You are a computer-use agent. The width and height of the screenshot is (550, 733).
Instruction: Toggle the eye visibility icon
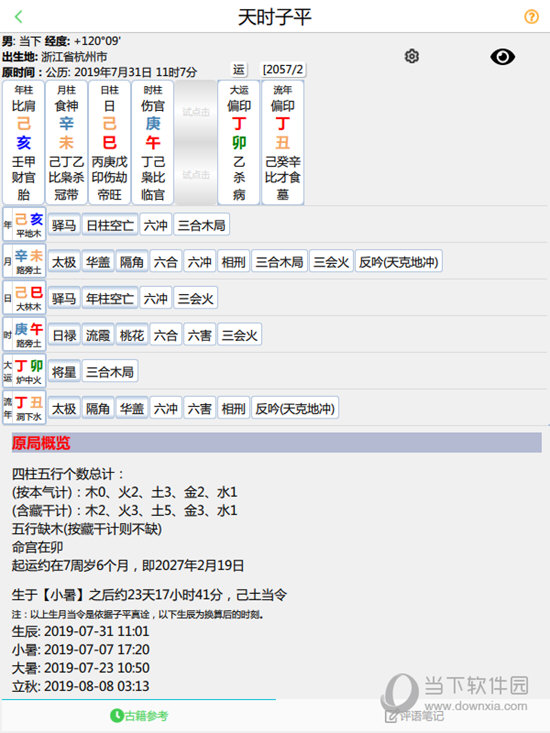502,57
